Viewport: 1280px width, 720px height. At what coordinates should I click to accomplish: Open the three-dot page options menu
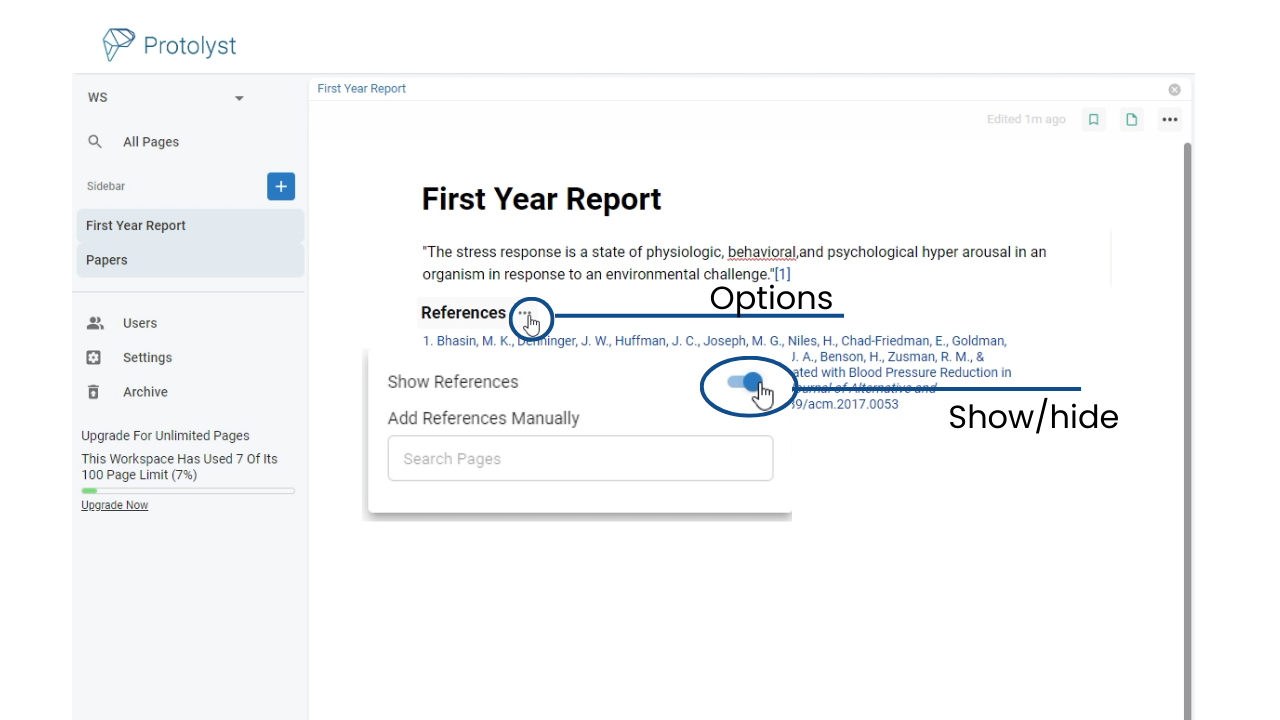click(1170, 119)
